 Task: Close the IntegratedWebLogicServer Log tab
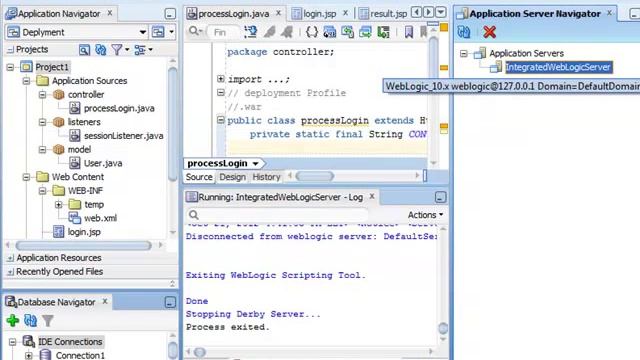click(372, 196)
